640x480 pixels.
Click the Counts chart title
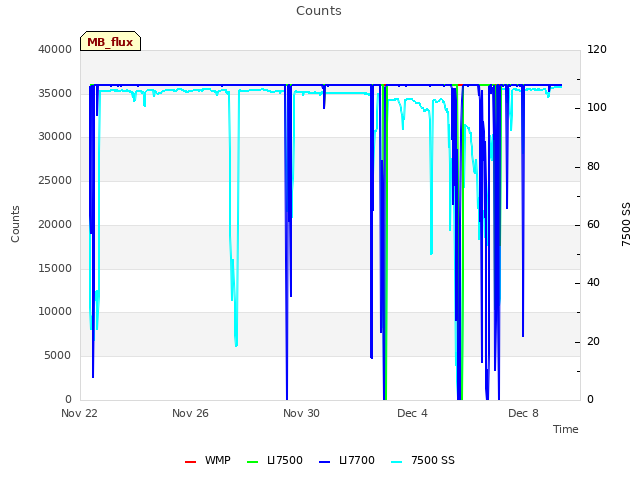[319, 11]
